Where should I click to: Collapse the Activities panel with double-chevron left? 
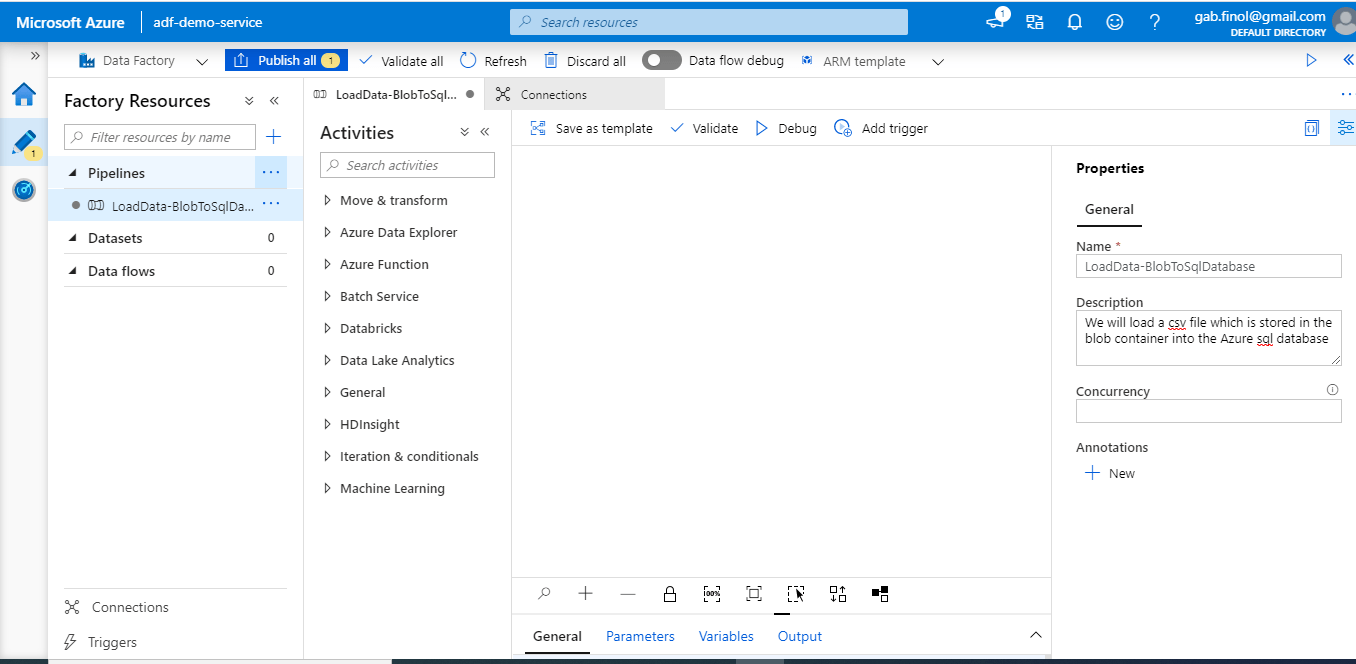[x=485, y=132]
